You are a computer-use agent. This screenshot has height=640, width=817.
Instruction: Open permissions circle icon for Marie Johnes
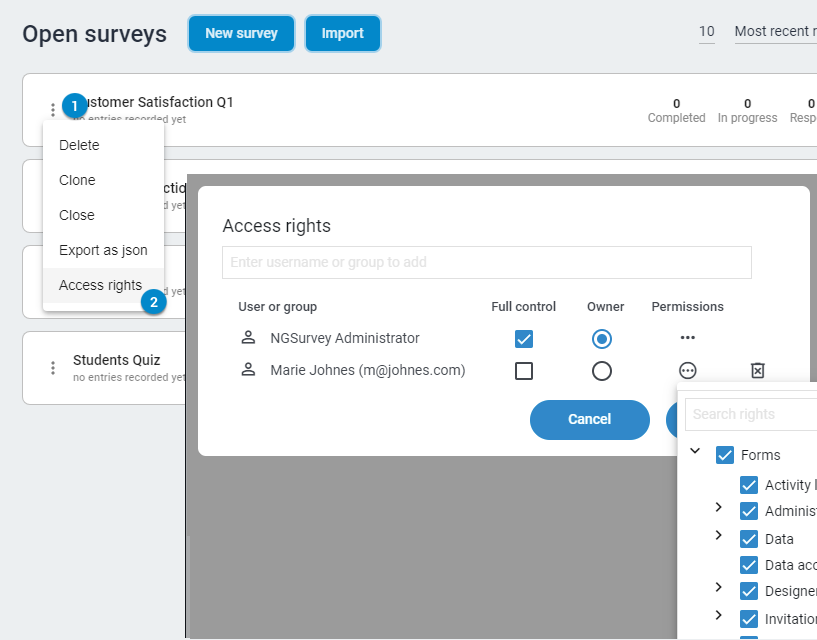click(687, 371)
